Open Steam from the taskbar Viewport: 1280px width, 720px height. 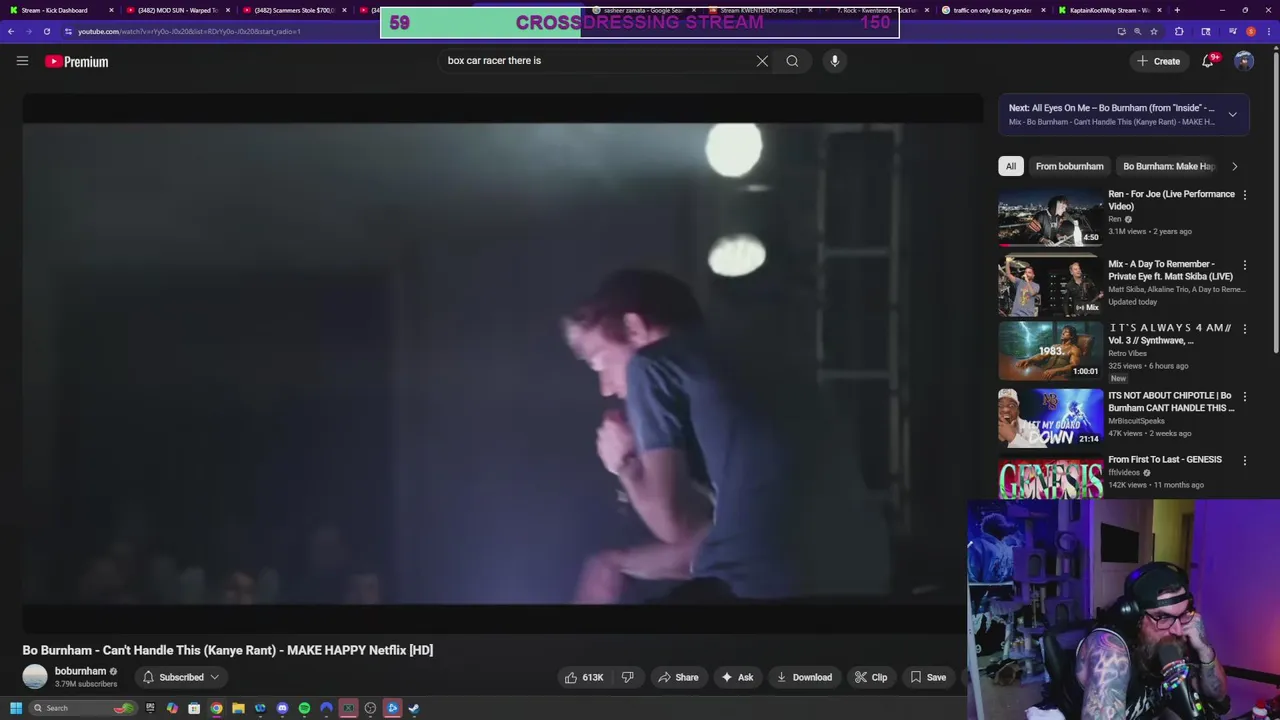click(x=414, y=708)
